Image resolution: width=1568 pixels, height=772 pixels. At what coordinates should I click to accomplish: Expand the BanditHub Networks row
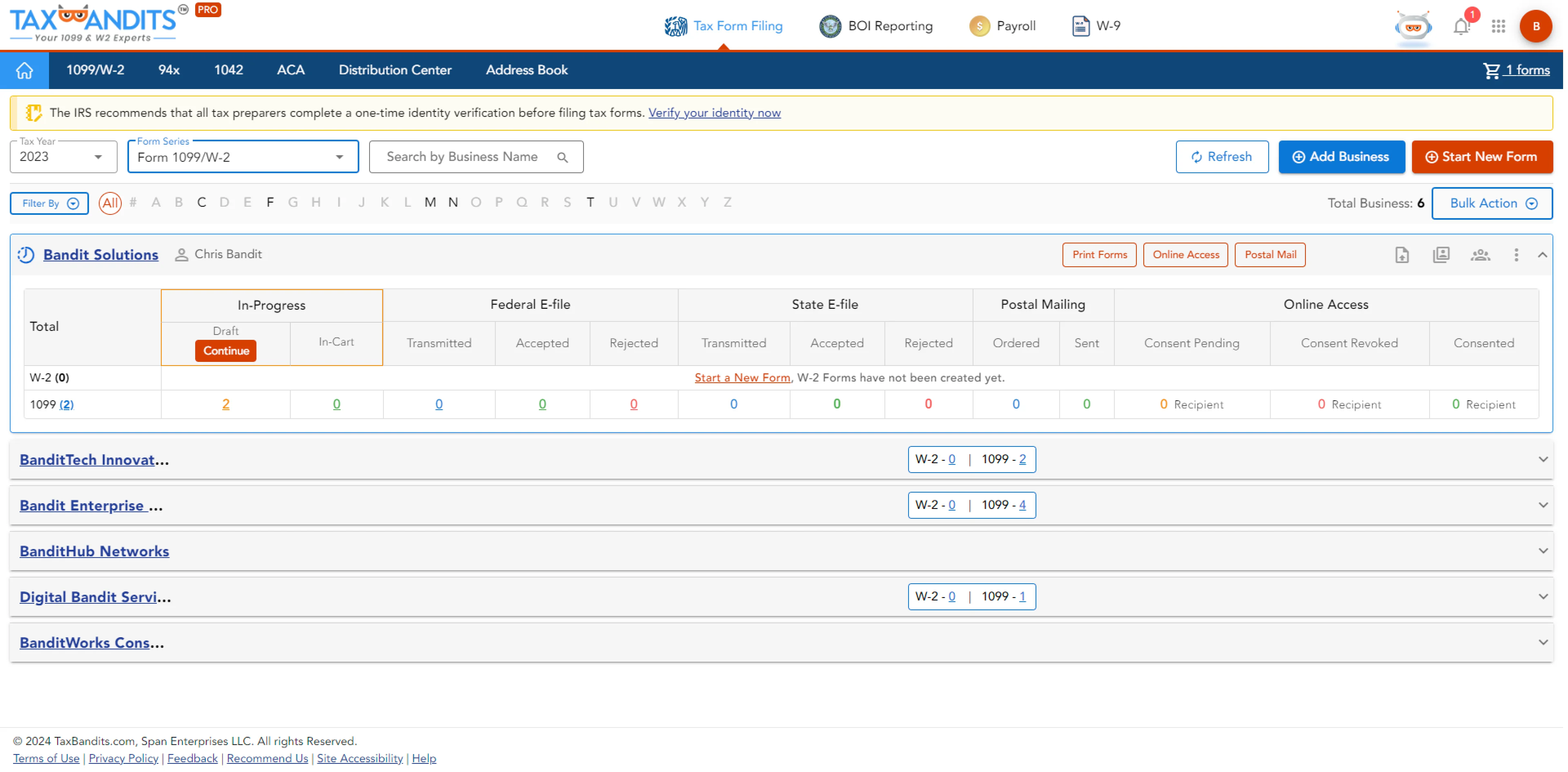1542,550
